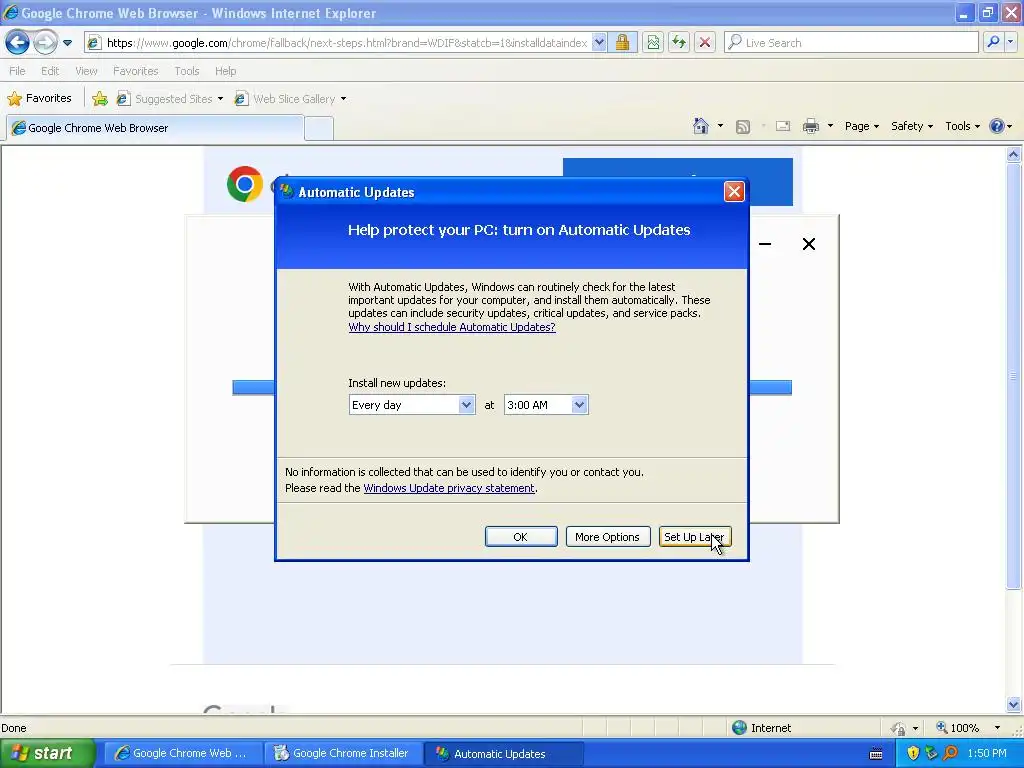Open 'Why should I schedule Automatic Updates?' link
The width and height of the screenshot is (1024, 768).
click(452, 327)
